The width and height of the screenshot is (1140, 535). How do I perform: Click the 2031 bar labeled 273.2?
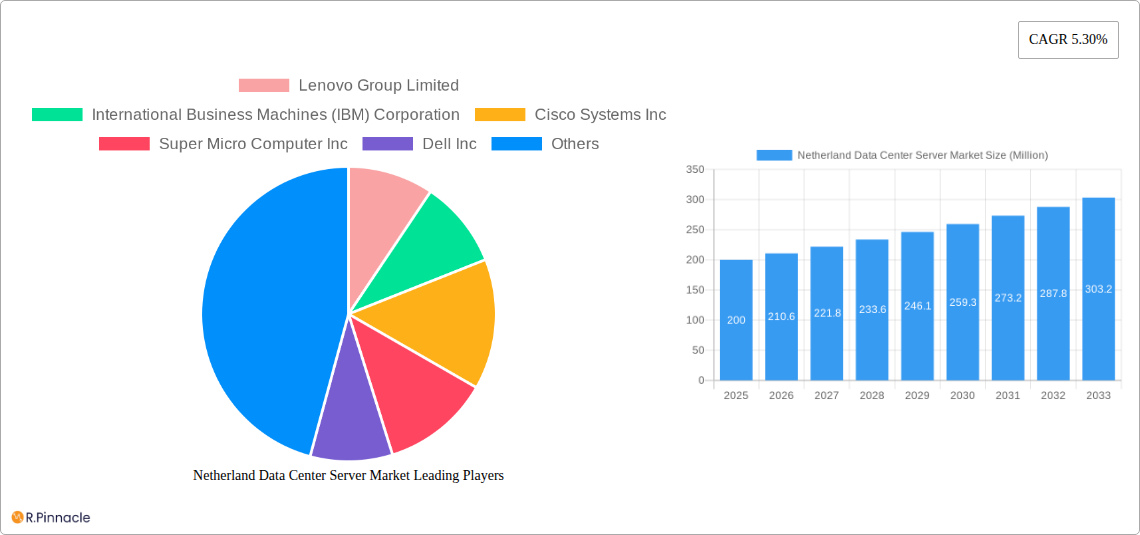click(1008, 298)
